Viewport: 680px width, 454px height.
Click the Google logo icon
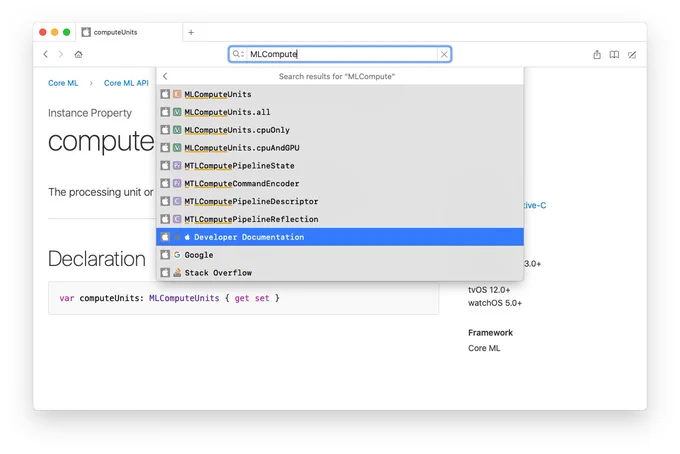click(x=177, y=255)
